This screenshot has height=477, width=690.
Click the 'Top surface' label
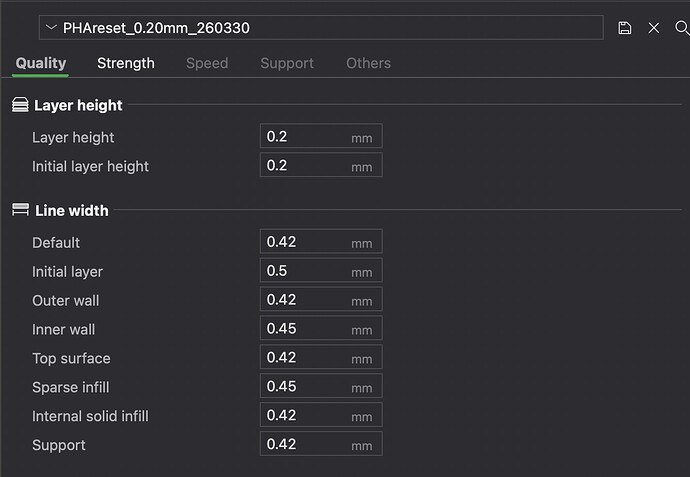click(71, 359)
